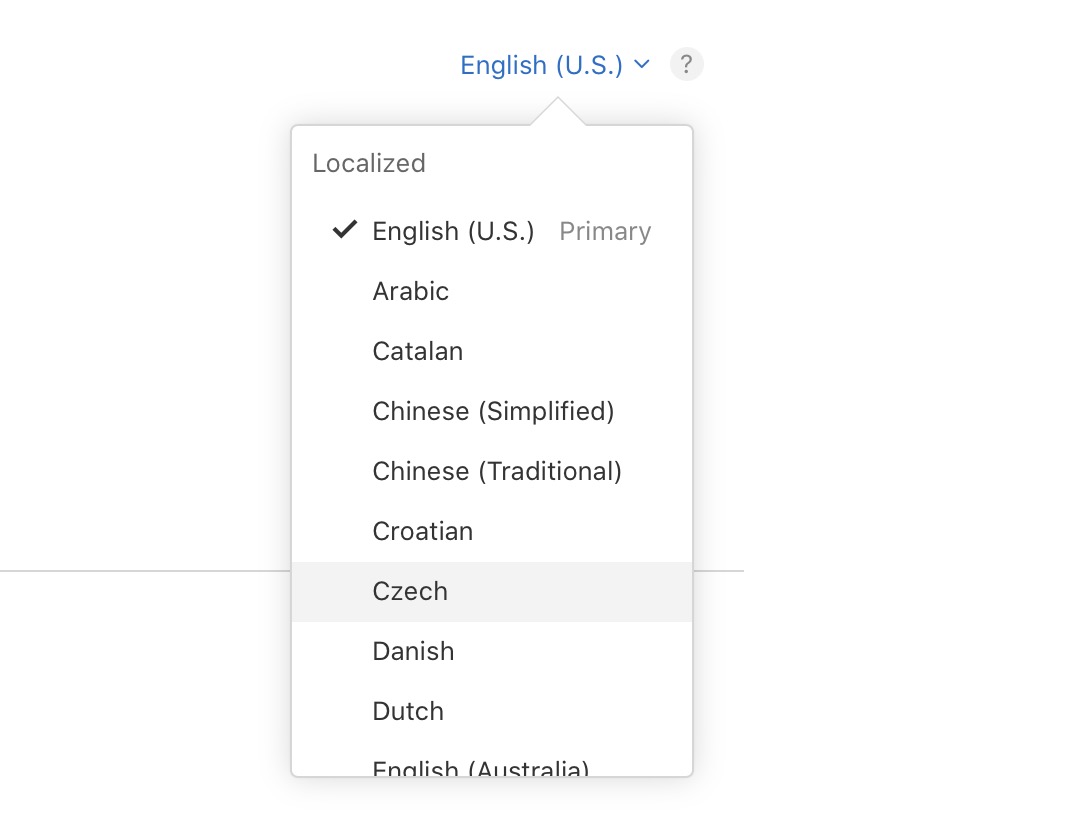
Task: Select English (U.S.) in the Localized list
Action: pos(453,231)
